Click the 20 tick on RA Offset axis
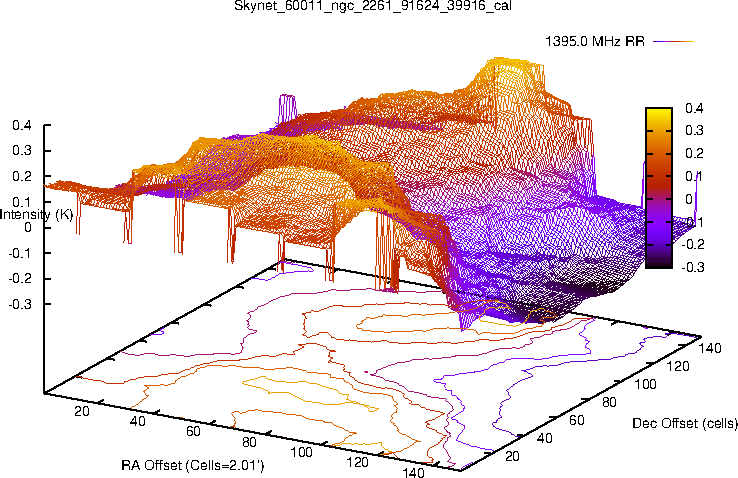This screenshot has height=478, width=738. tap(82, 411)
